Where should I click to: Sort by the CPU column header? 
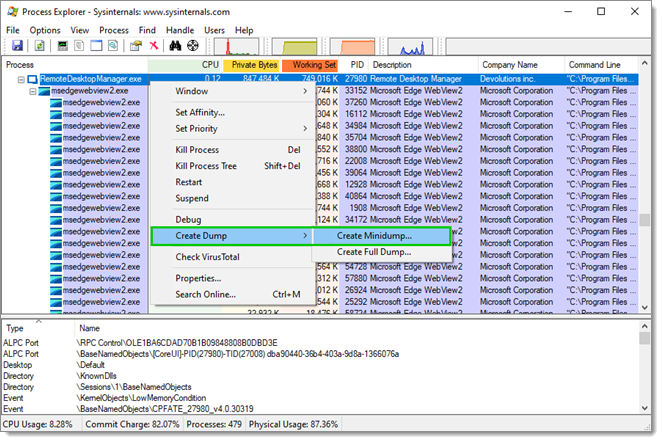point(185,65)
